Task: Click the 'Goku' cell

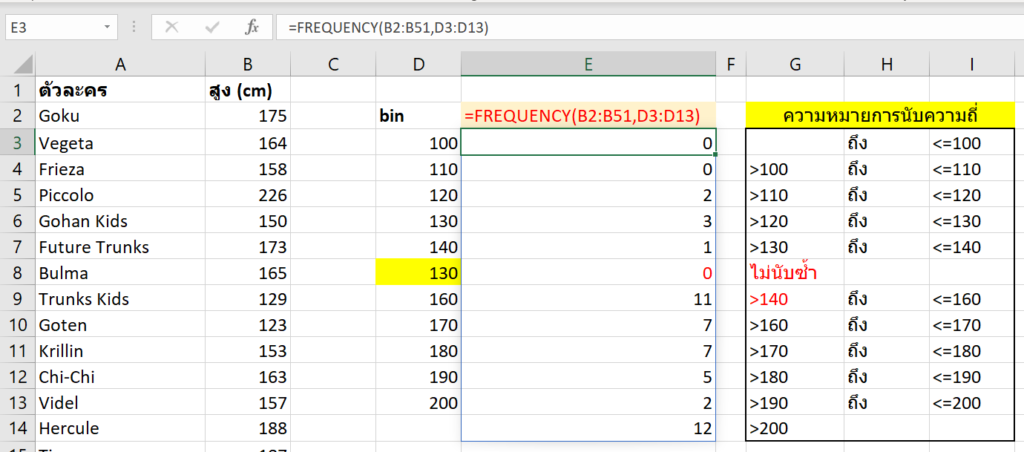Action: pyautogui.click(x=120, y=116)
